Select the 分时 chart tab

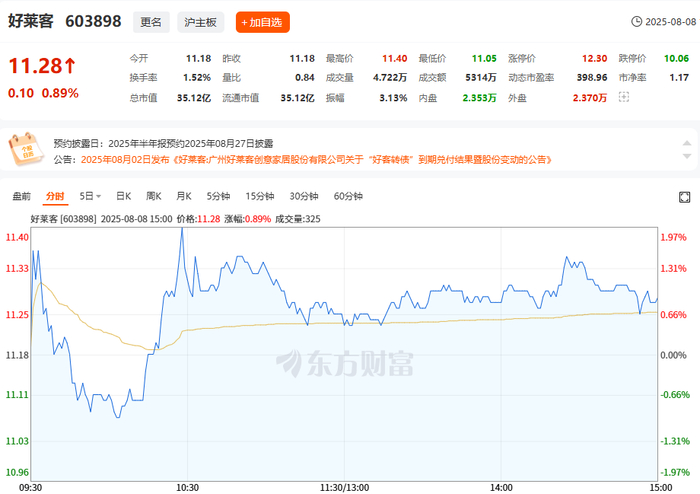click(55, 196)
